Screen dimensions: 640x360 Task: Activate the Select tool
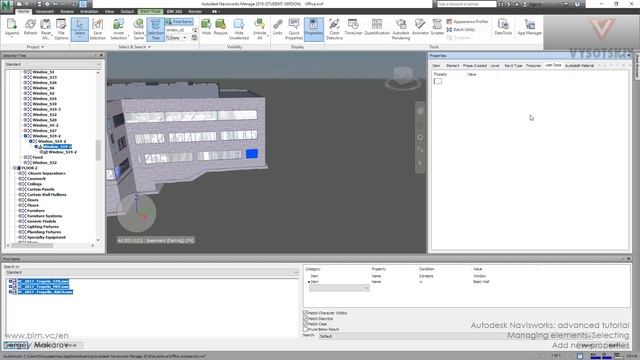point(80,29)
